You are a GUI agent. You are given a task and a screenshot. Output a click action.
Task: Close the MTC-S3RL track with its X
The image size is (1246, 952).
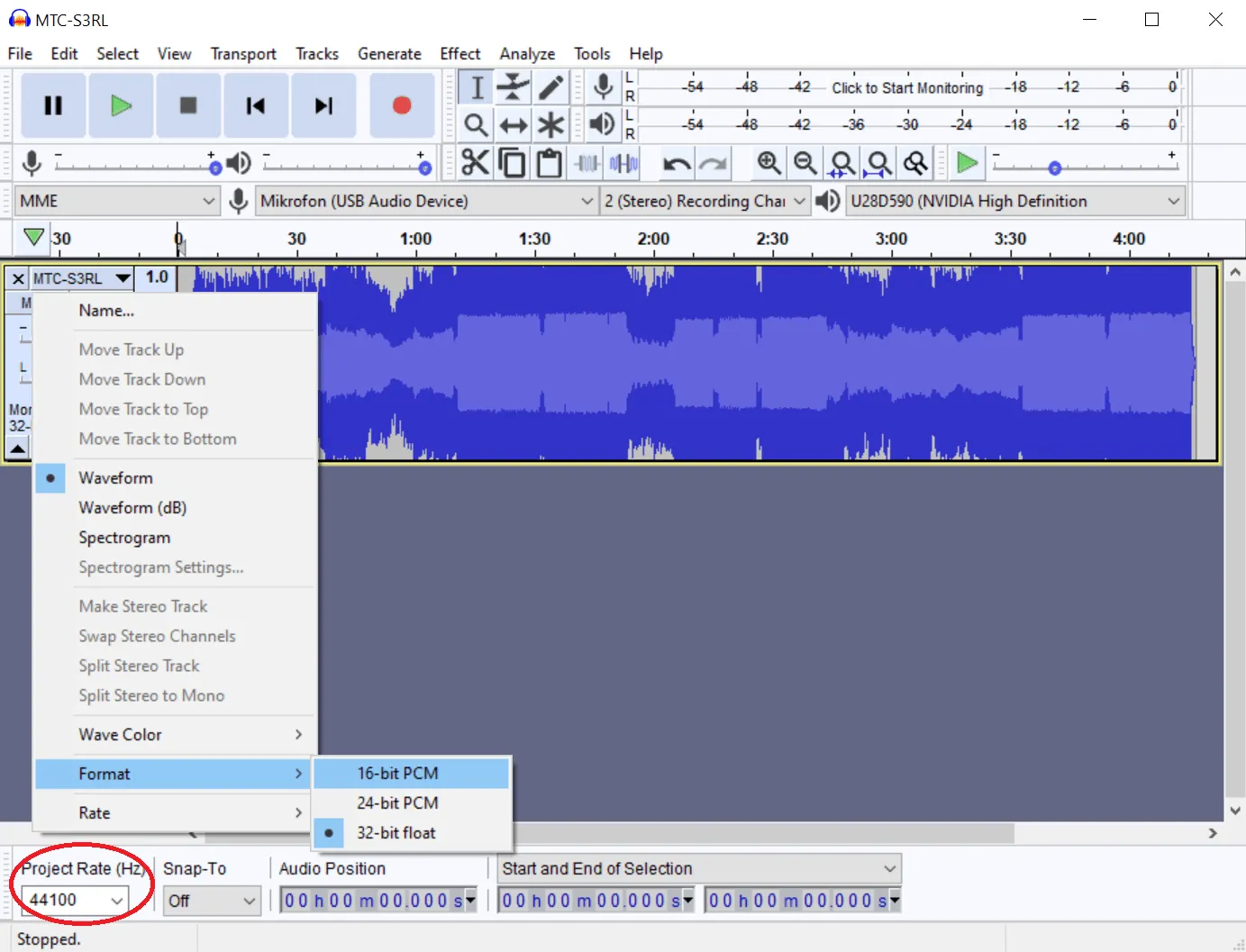[x=17, y=277]
